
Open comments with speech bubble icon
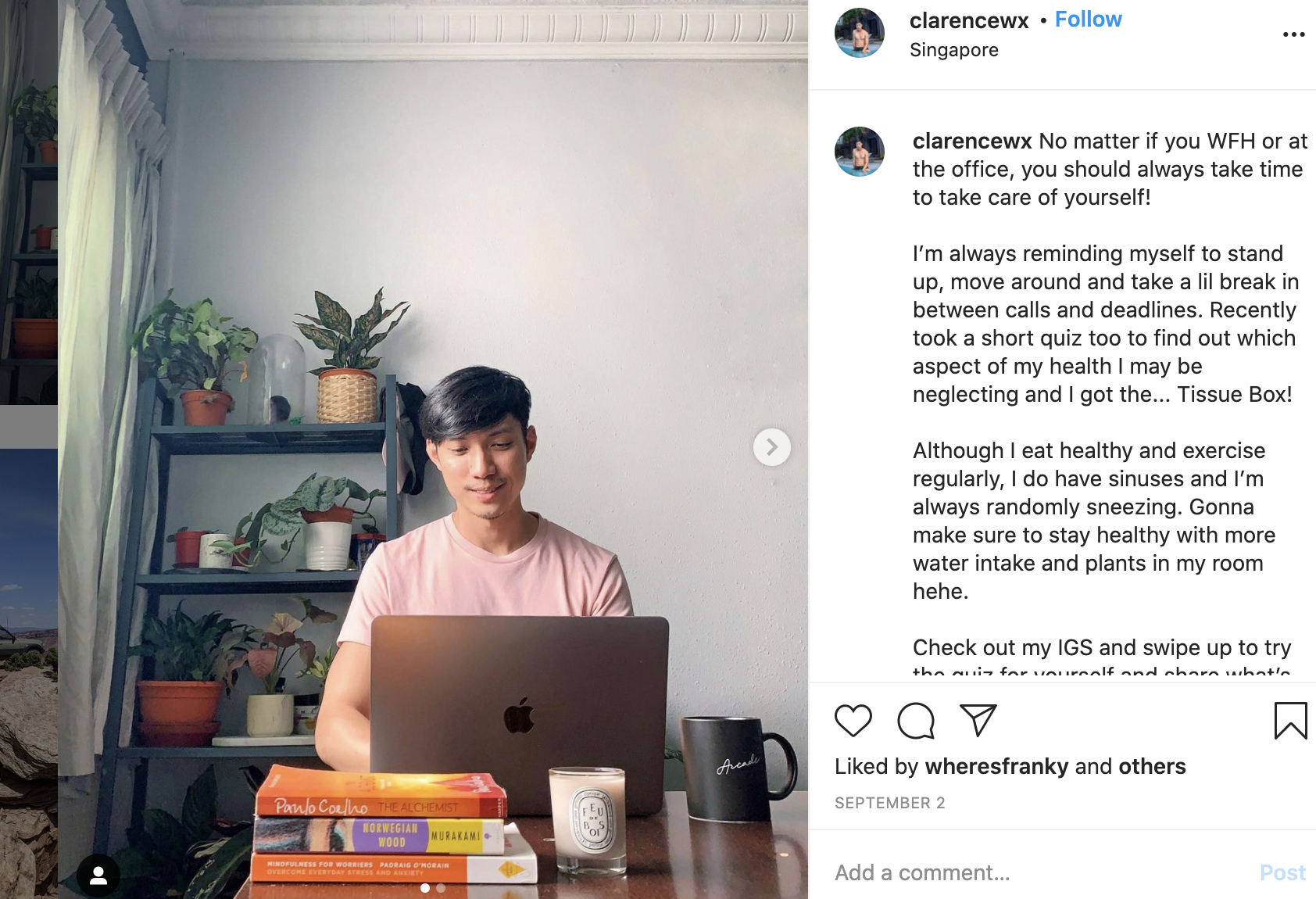coord(916,720)
